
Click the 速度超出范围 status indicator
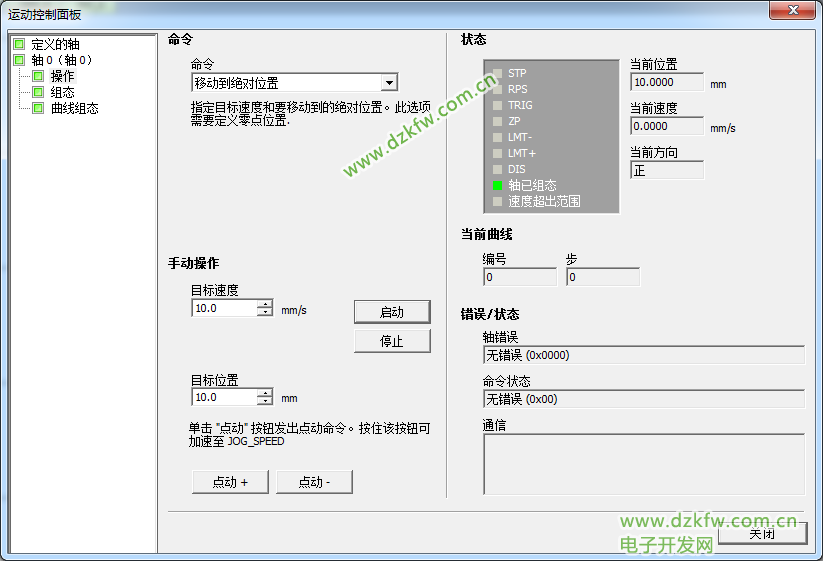497,201
